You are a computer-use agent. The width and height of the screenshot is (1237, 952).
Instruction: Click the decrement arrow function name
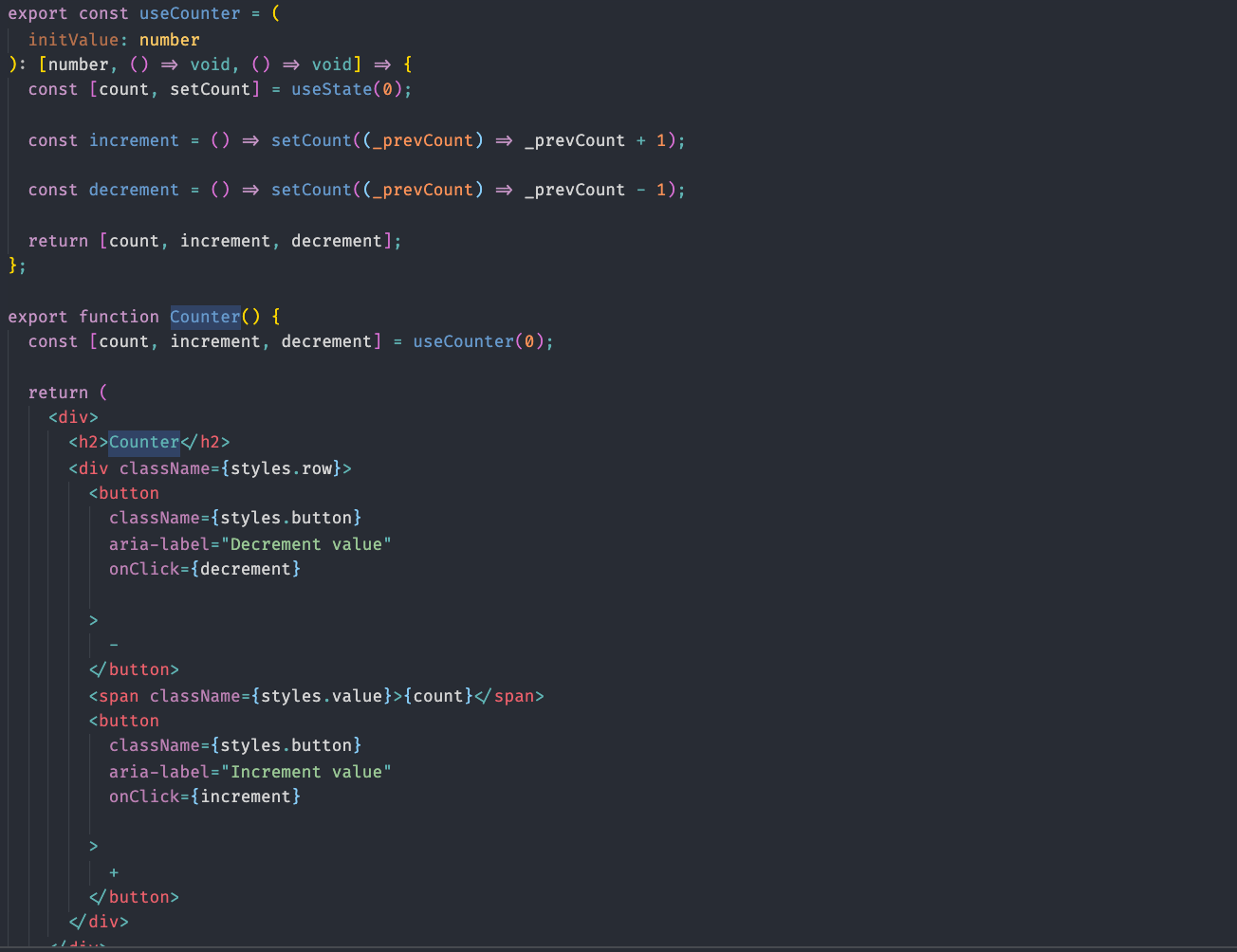click(134, 189)
